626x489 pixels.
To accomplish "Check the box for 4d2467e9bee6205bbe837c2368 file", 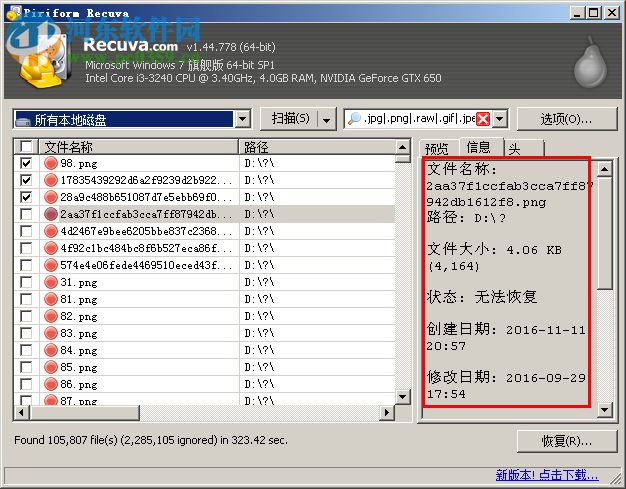I will point(26,231).
